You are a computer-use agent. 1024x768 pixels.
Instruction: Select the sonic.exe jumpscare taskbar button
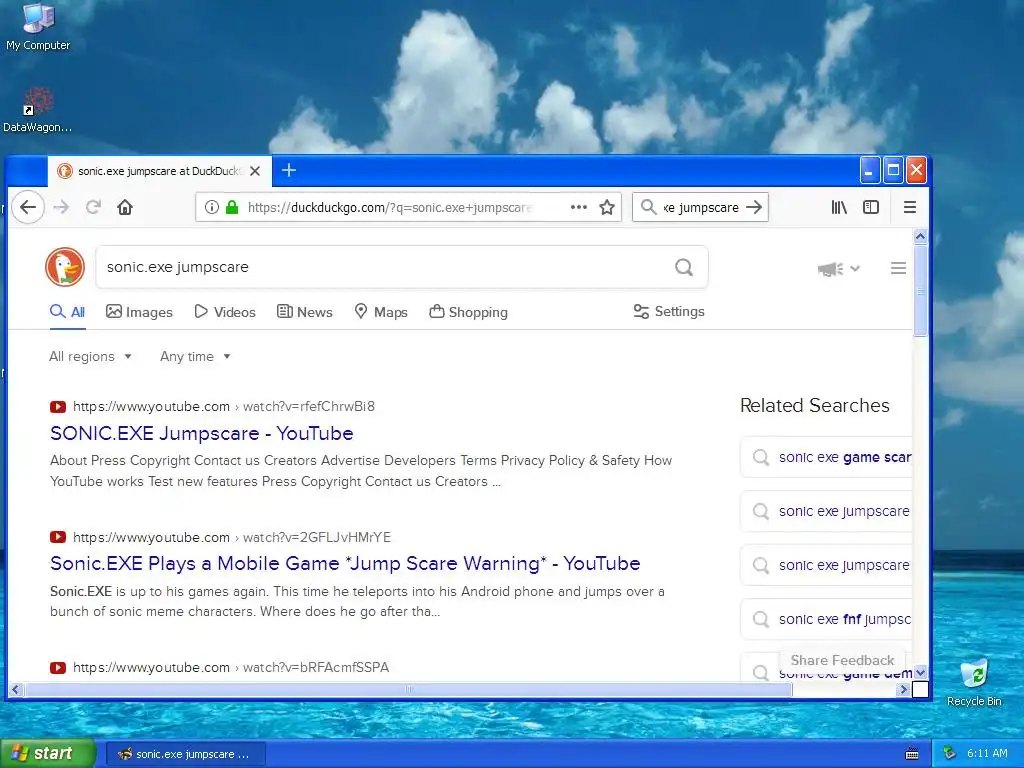click(186, 754)
